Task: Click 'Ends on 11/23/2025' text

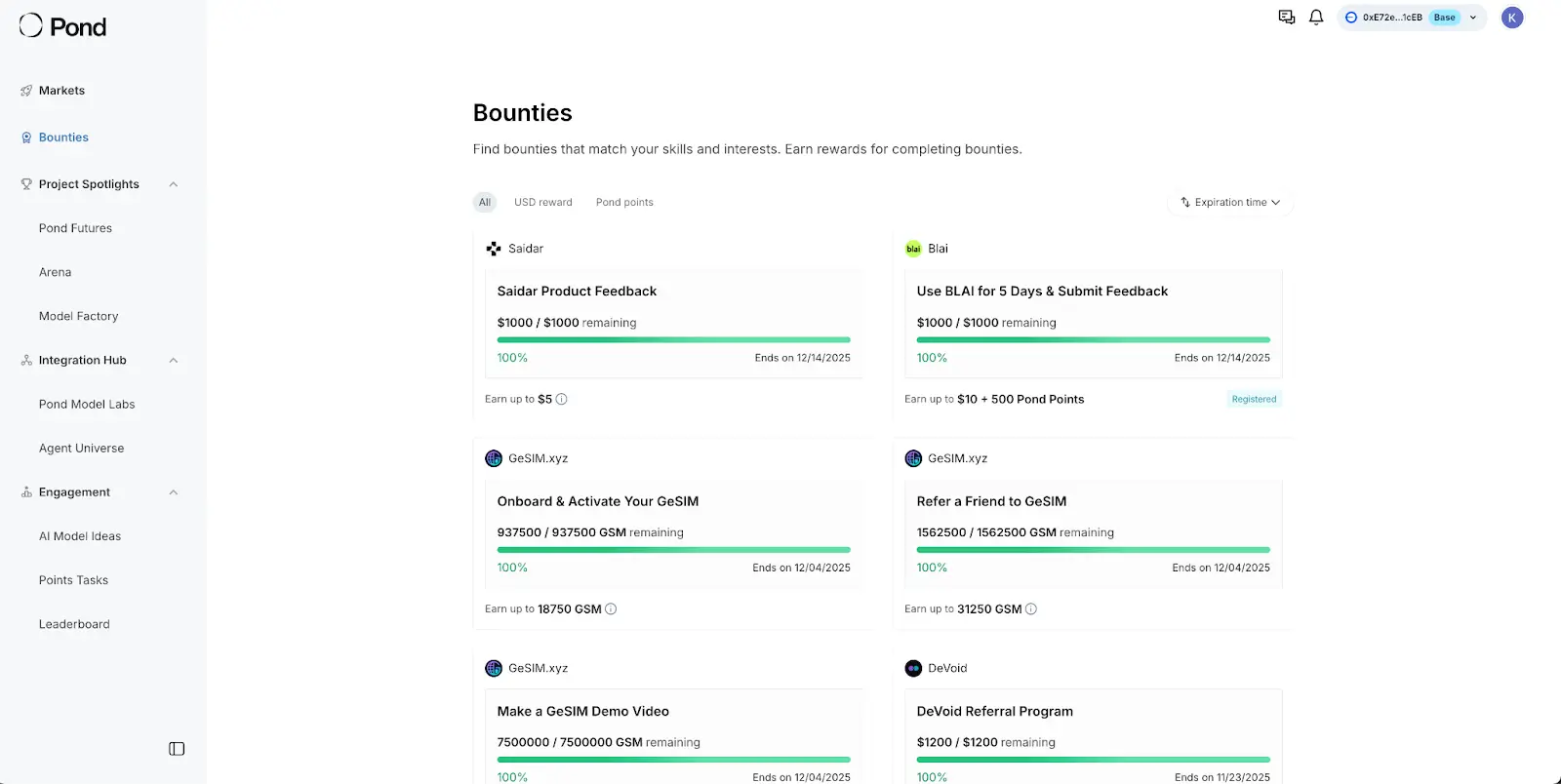Action: click(1221, 777)
